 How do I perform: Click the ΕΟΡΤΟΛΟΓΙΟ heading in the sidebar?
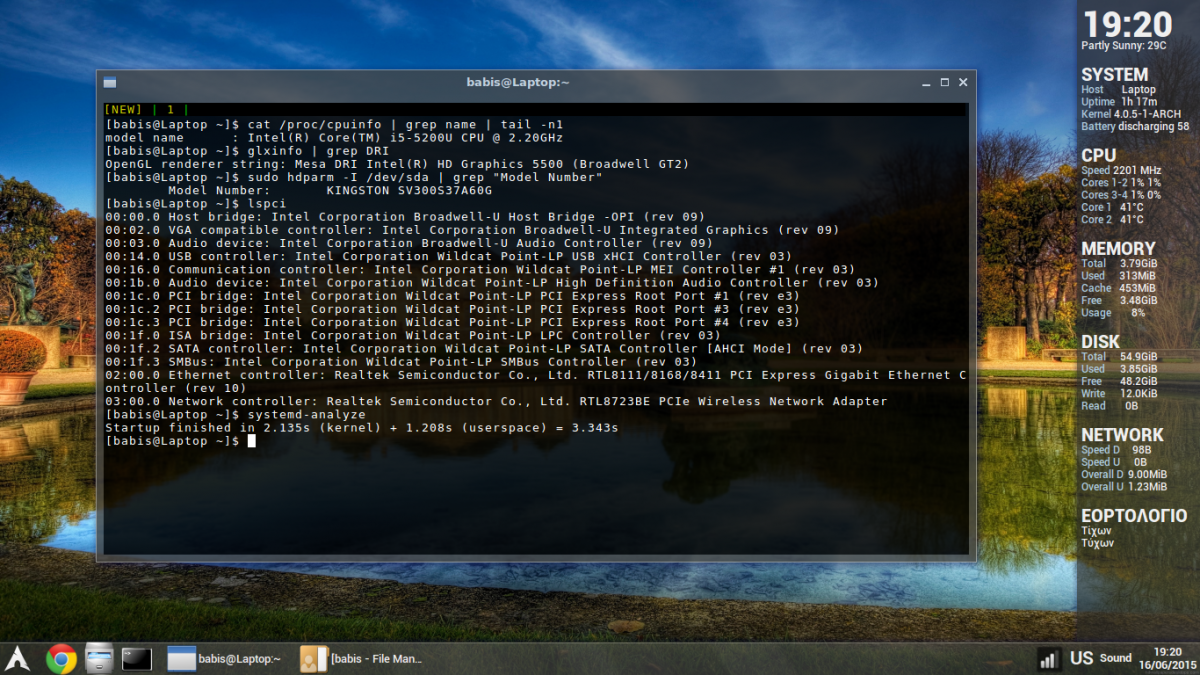click(x=1134, y=517)
